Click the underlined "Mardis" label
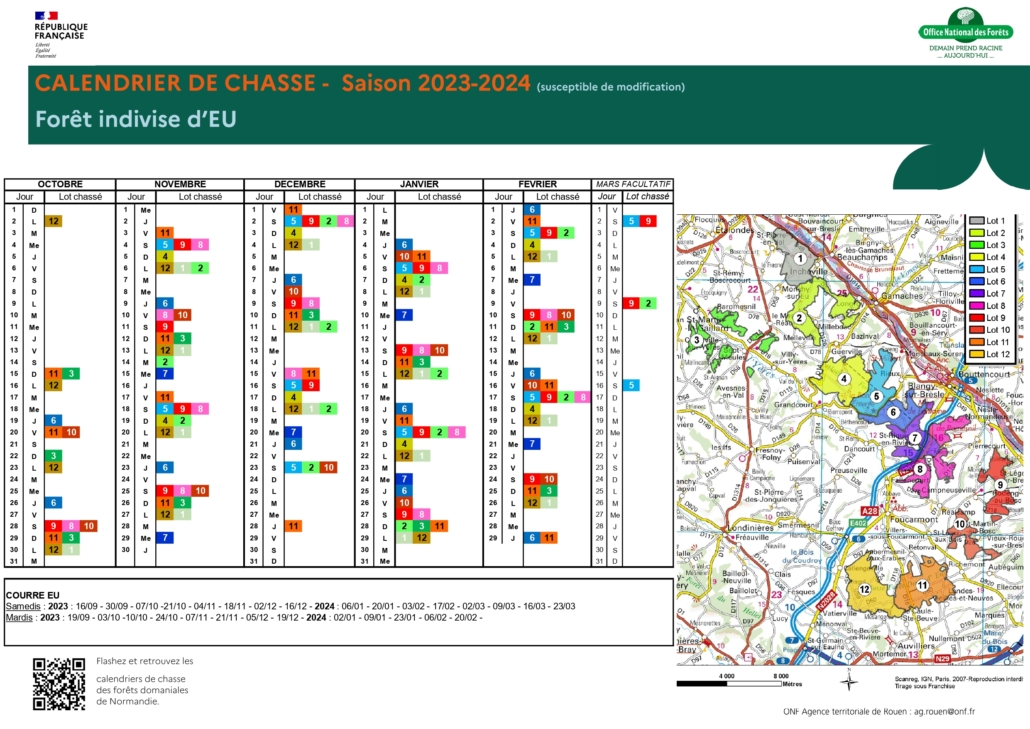Viewport: 1030px width, 729px height. (19, 617)
